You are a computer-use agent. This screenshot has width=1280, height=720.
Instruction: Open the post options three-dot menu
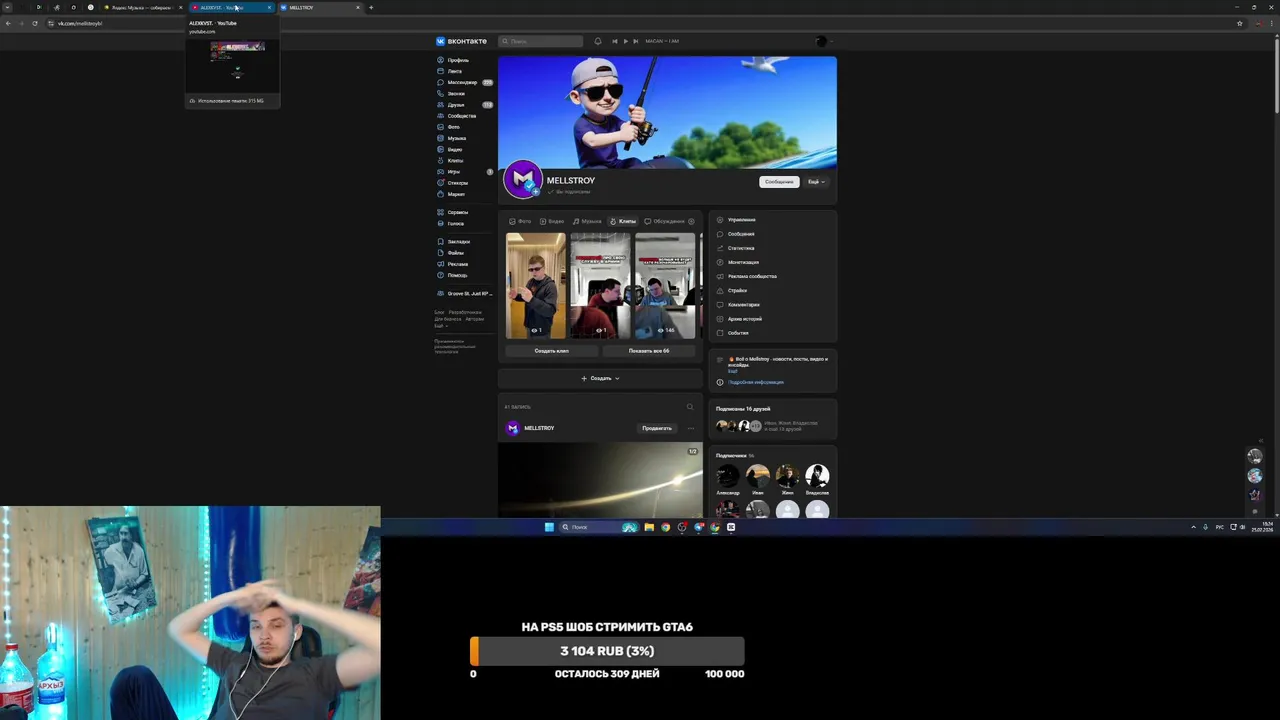coord(690,428)
